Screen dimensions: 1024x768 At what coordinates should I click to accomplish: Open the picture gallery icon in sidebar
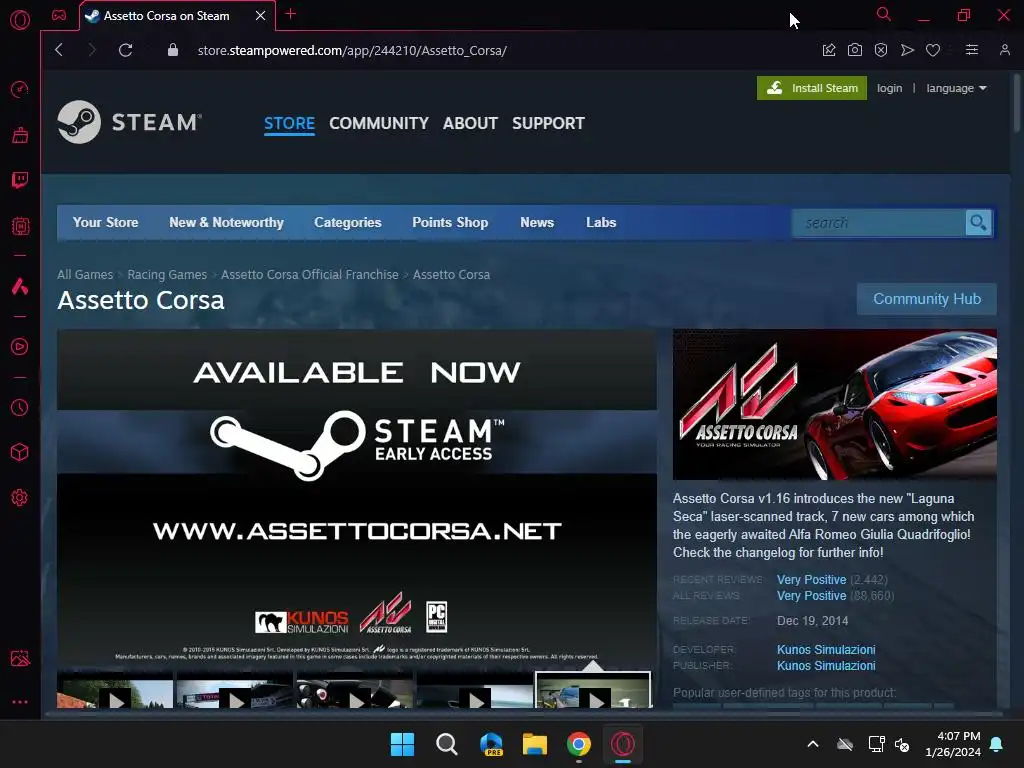(20, 658)
